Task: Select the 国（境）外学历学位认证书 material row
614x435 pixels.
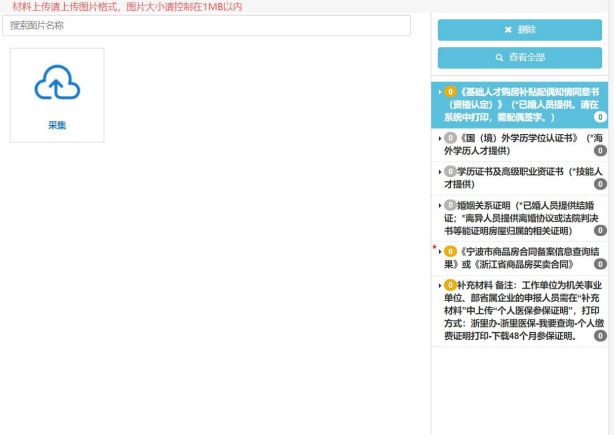Action: tap(520, 145)
